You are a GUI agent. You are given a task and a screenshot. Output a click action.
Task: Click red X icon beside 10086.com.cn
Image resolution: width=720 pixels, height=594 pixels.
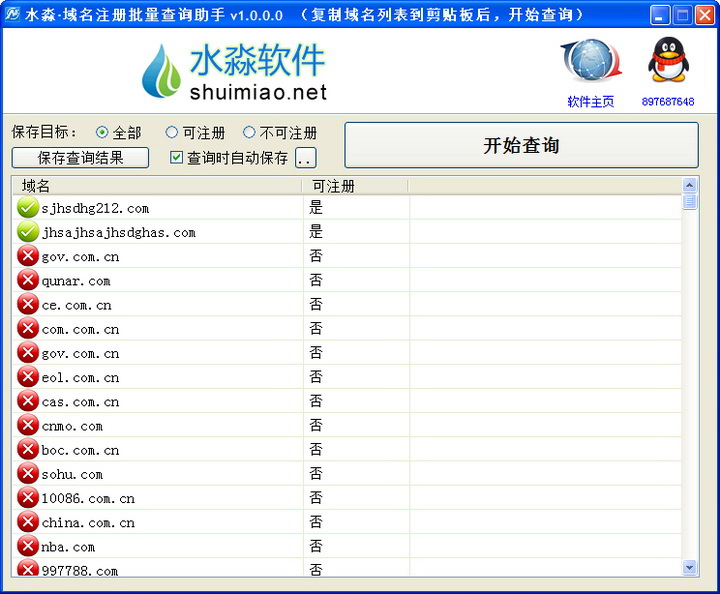[28, 498]
